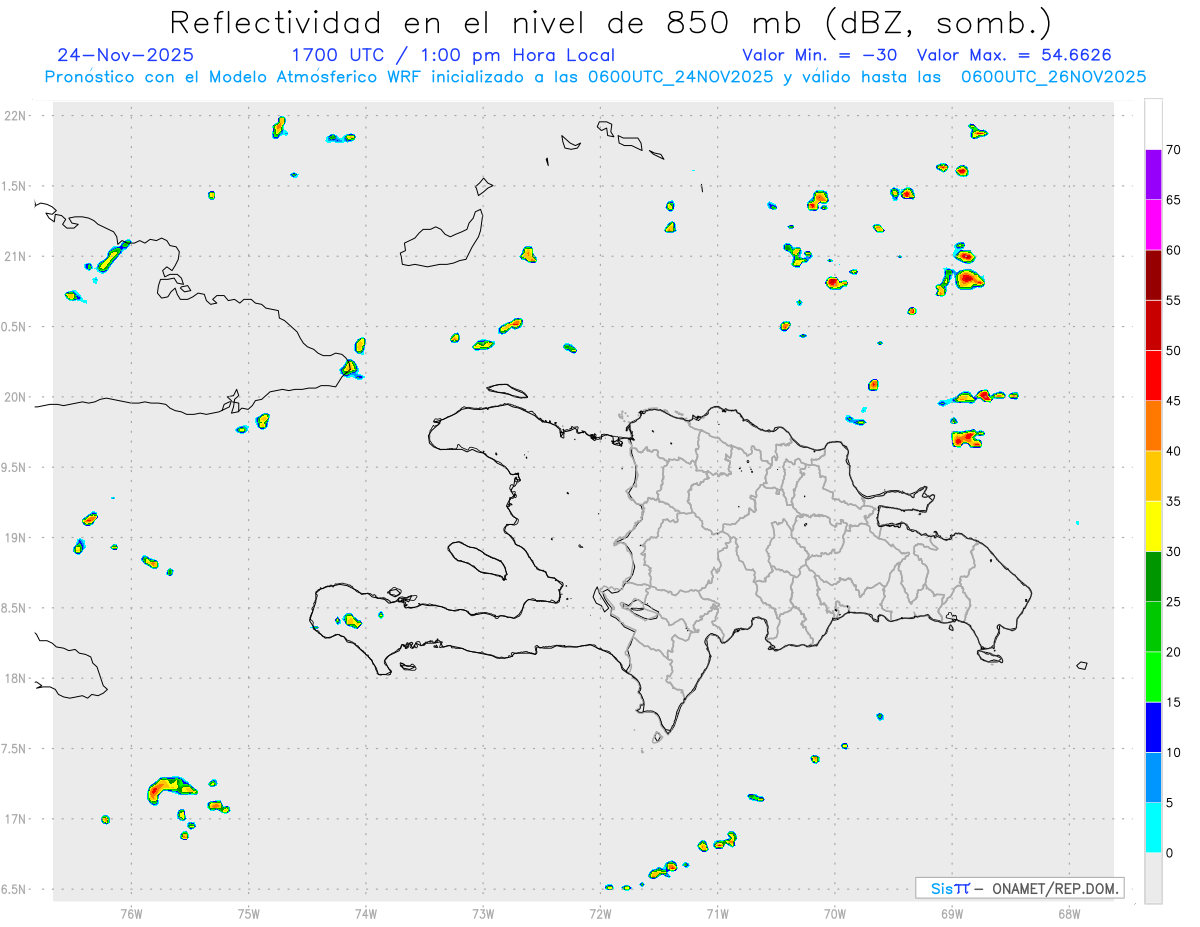Click the colorbar tick label '60'
The height and width of the screenshot is (927, 1200).
coord(1174,250)
